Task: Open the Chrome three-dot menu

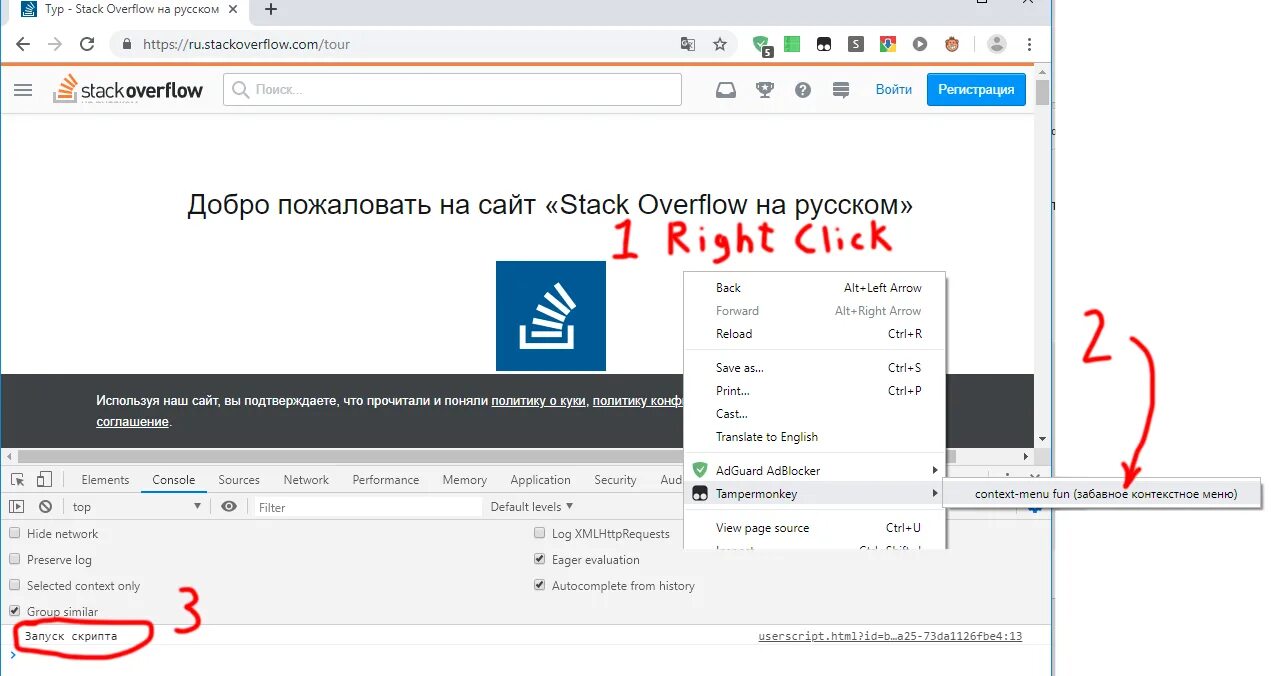Action: 1029,44
